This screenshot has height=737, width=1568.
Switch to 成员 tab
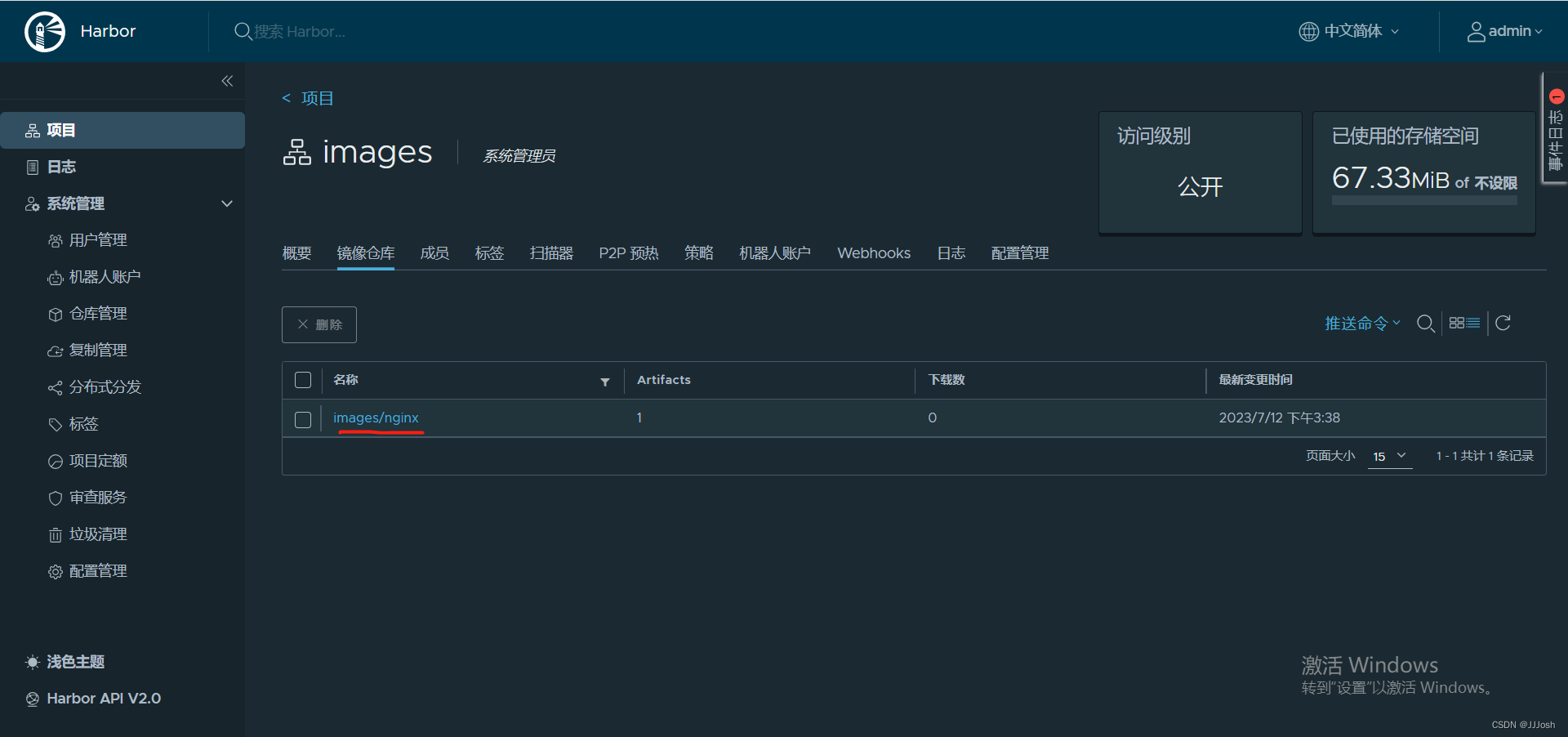(x=434, y=253)
